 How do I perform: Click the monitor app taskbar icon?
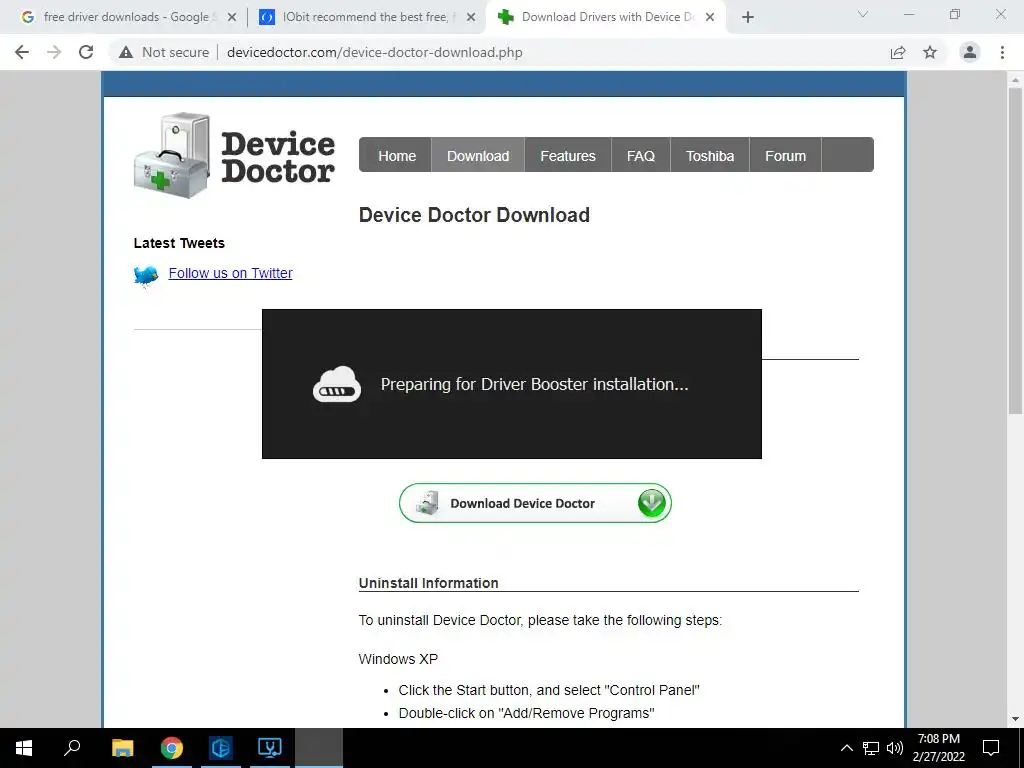(270, 748)
